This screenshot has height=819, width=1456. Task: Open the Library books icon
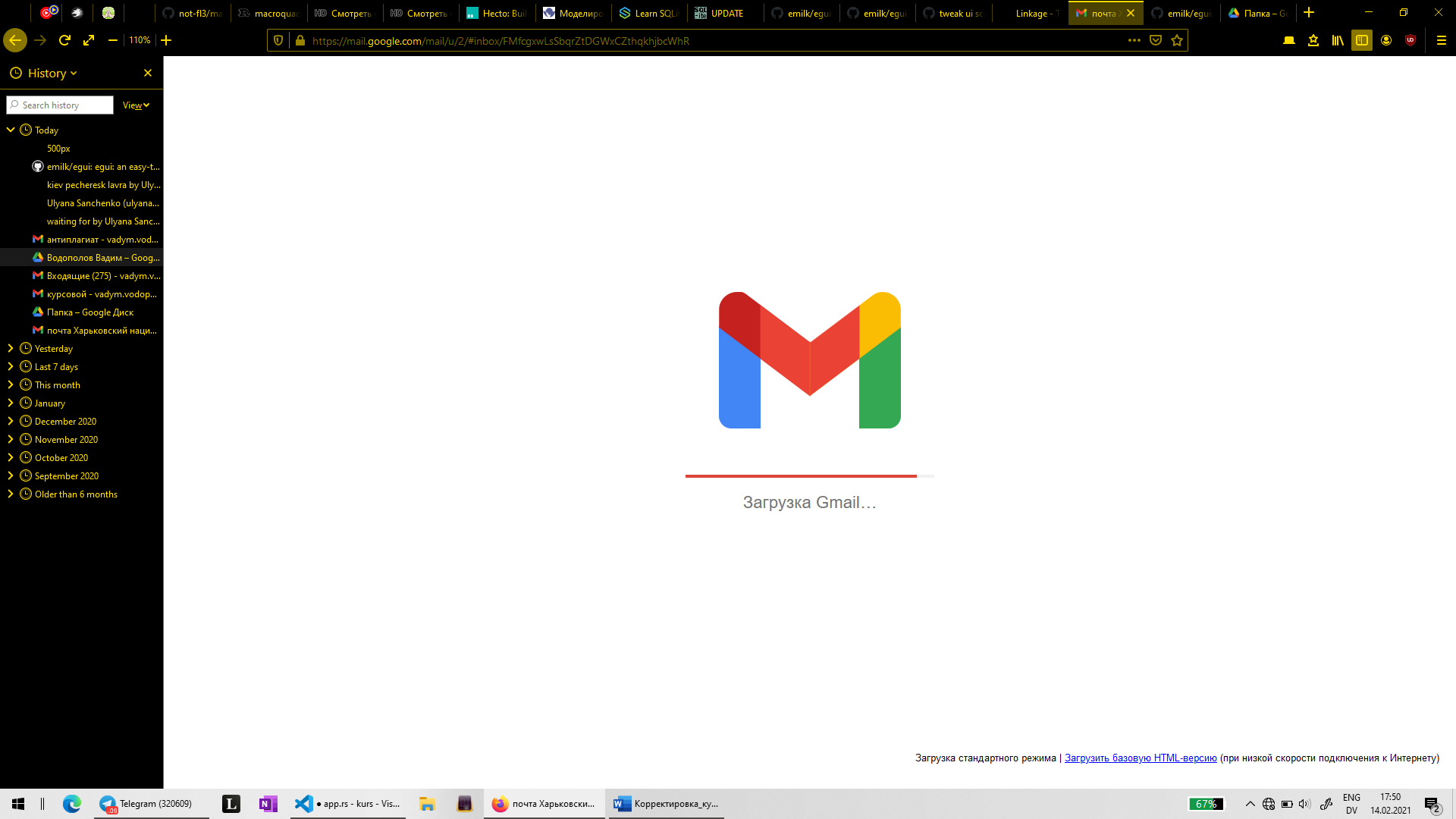tap(1338, 40)
